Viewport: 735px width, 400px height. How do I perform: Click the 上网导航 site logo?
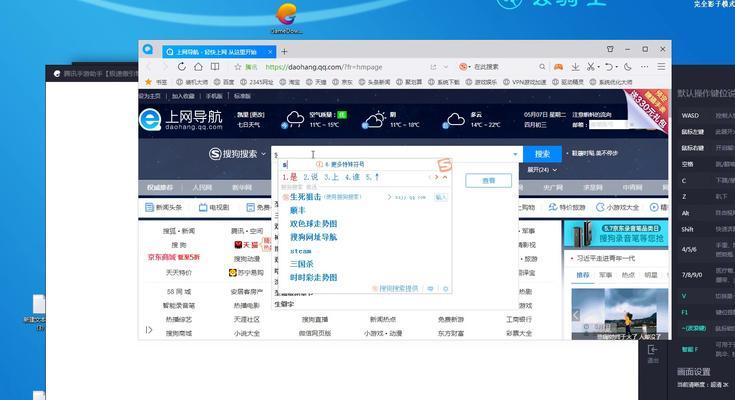181,119
